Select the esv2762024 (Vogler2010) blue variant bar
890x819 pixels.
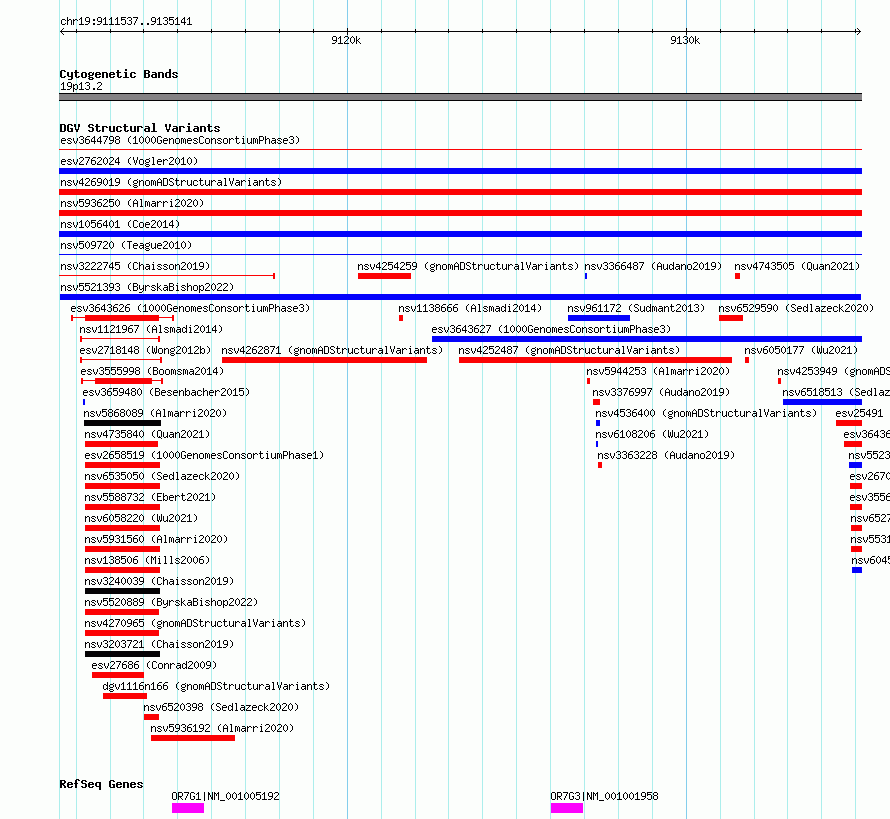click(460, 171)
